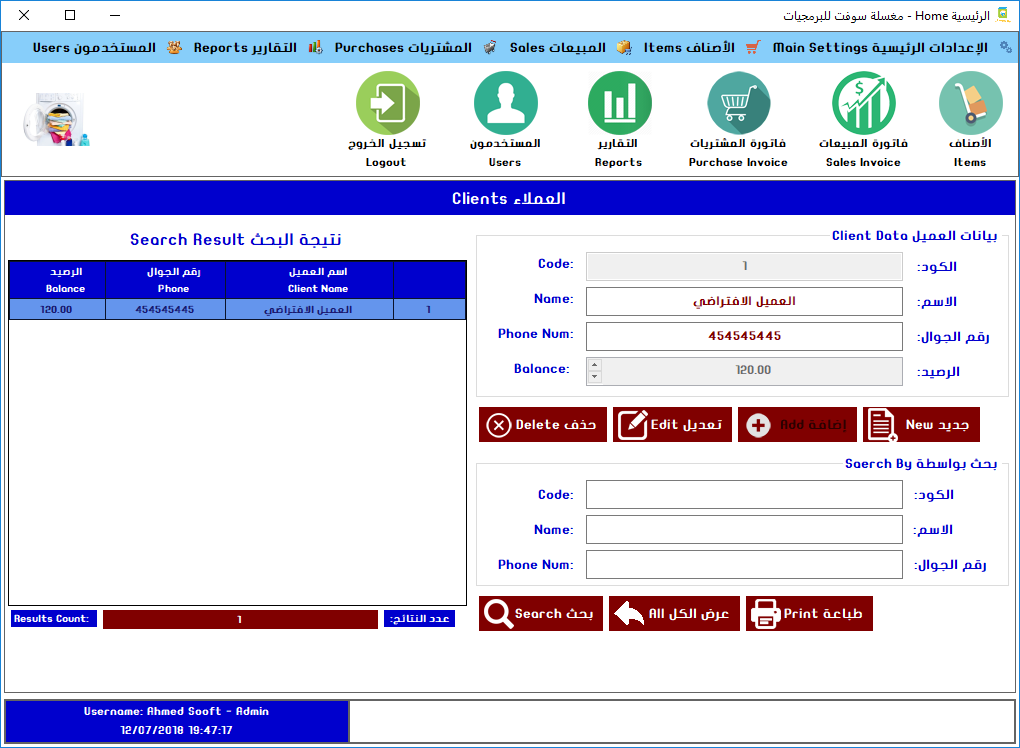Click the washing machine logo image

click(x=54, y=120)
